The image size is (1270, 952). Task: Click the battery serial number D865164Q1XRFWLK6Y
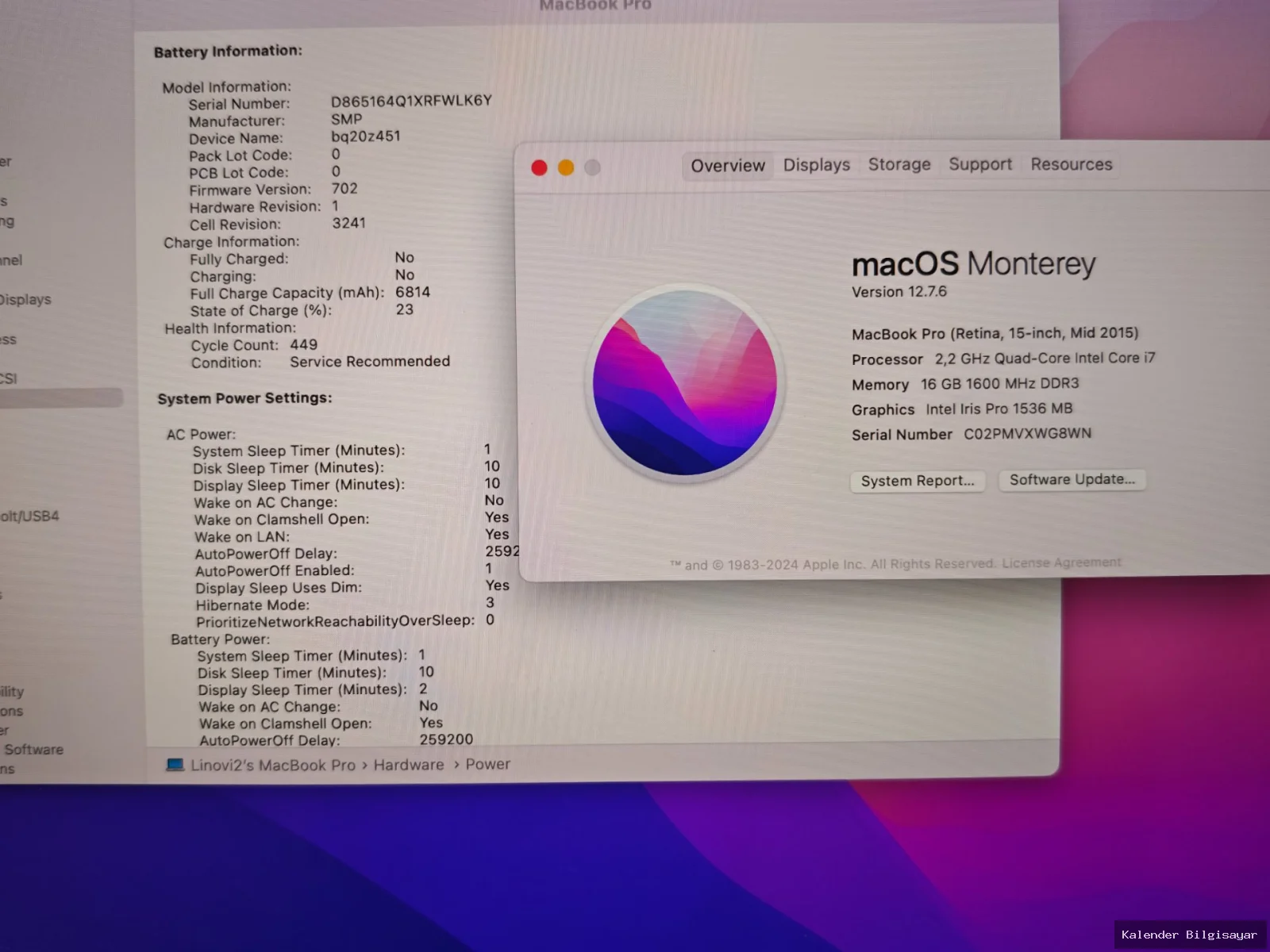tap(411, 101)
